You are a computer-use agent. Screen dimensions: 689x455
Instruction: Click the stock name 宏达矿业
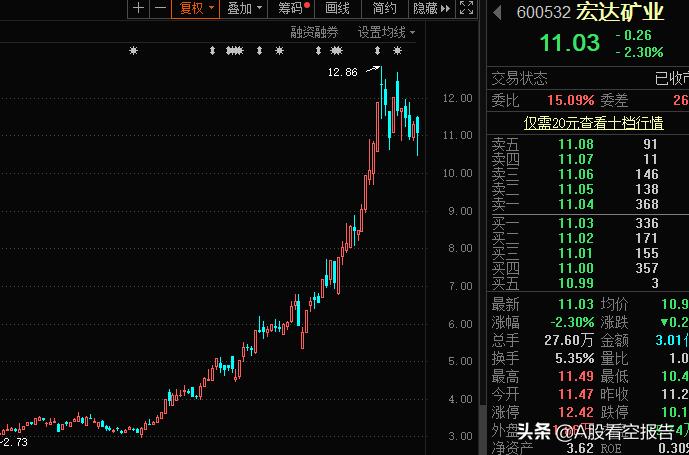pos(620,12)
